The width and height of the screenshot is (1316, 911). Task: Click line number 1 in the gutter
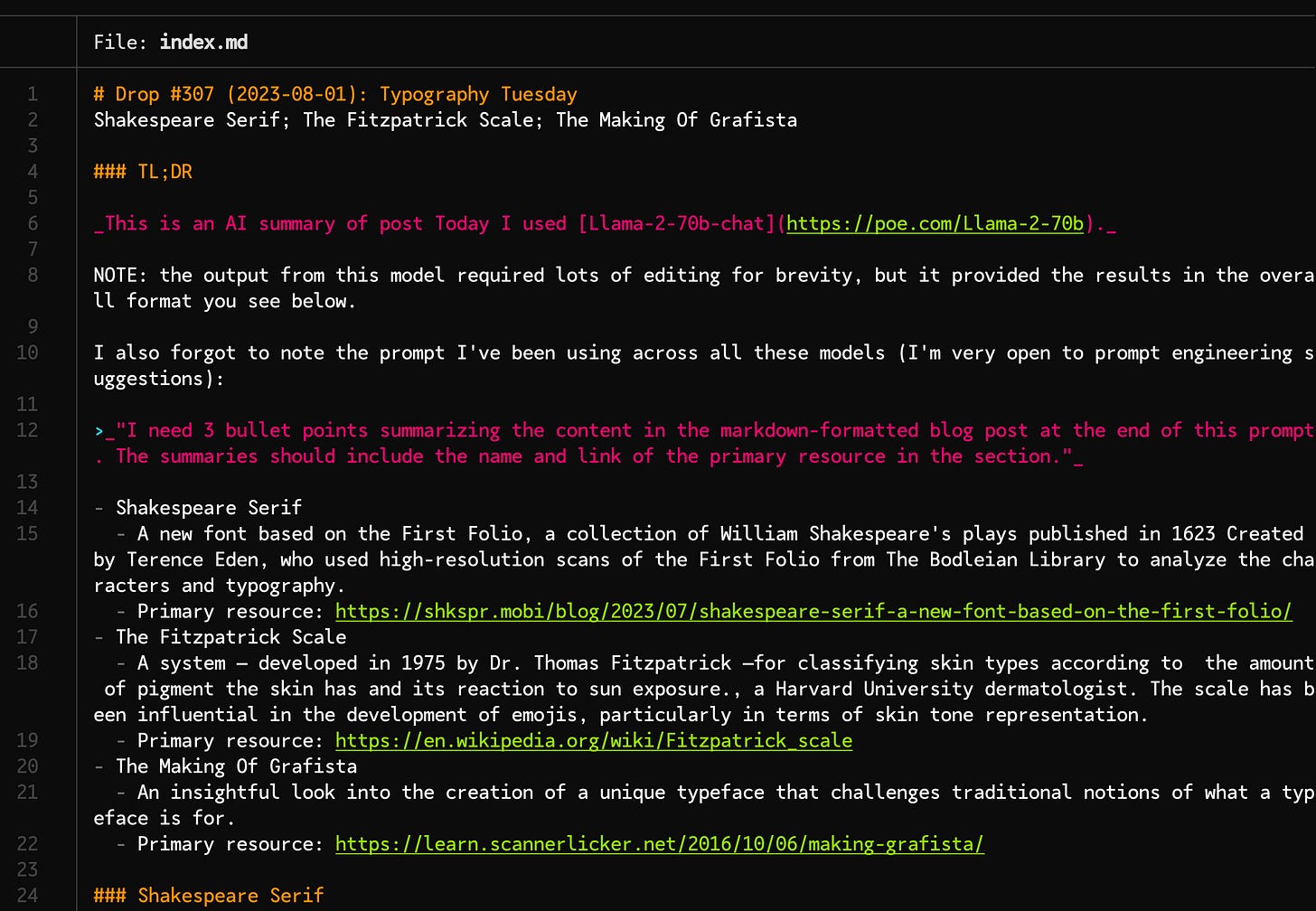tap(33, 94)
